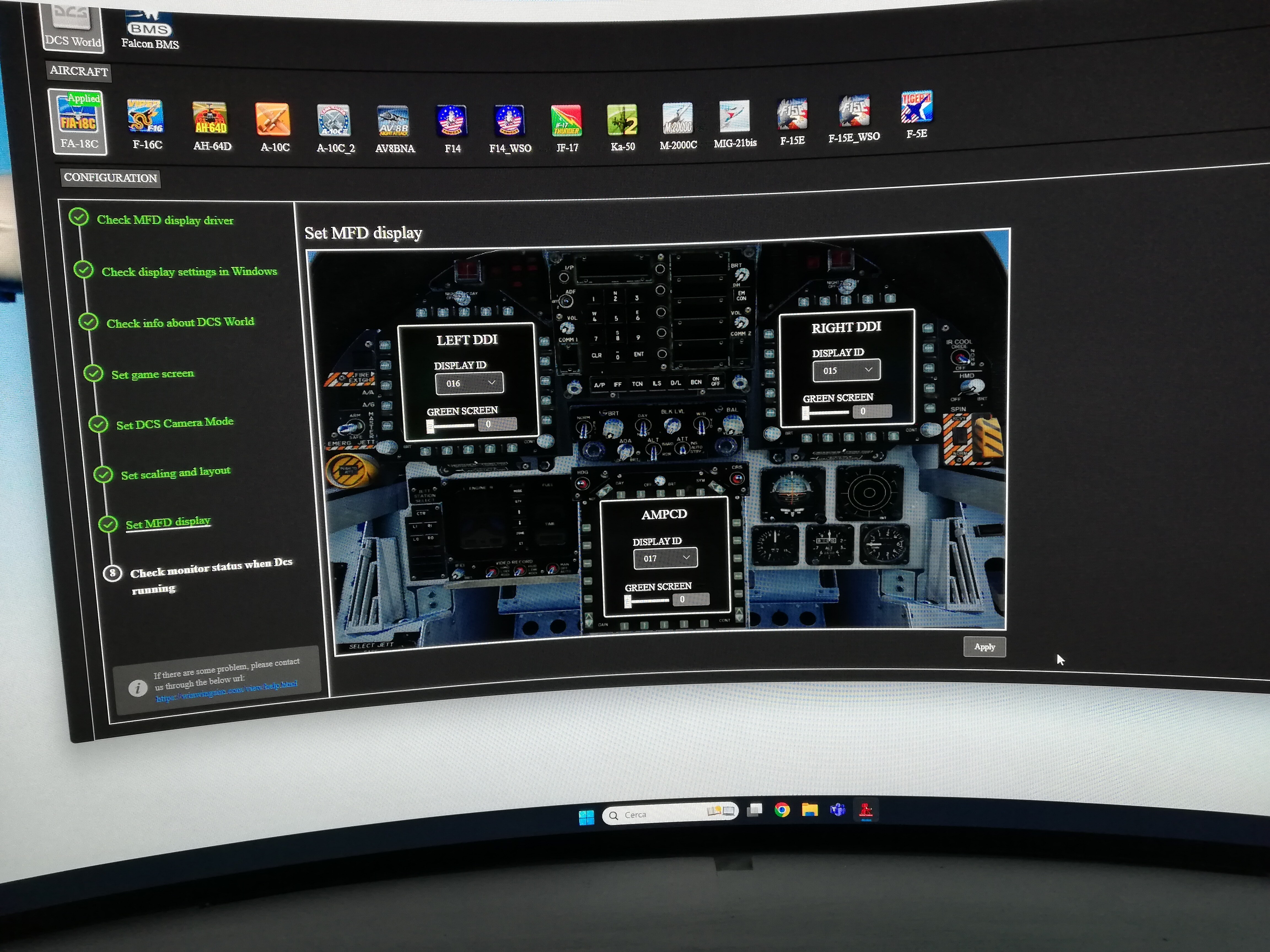Screen dimensions: 1270x952
Task: Open Check MFD display driver step
Action: [165, 220]
